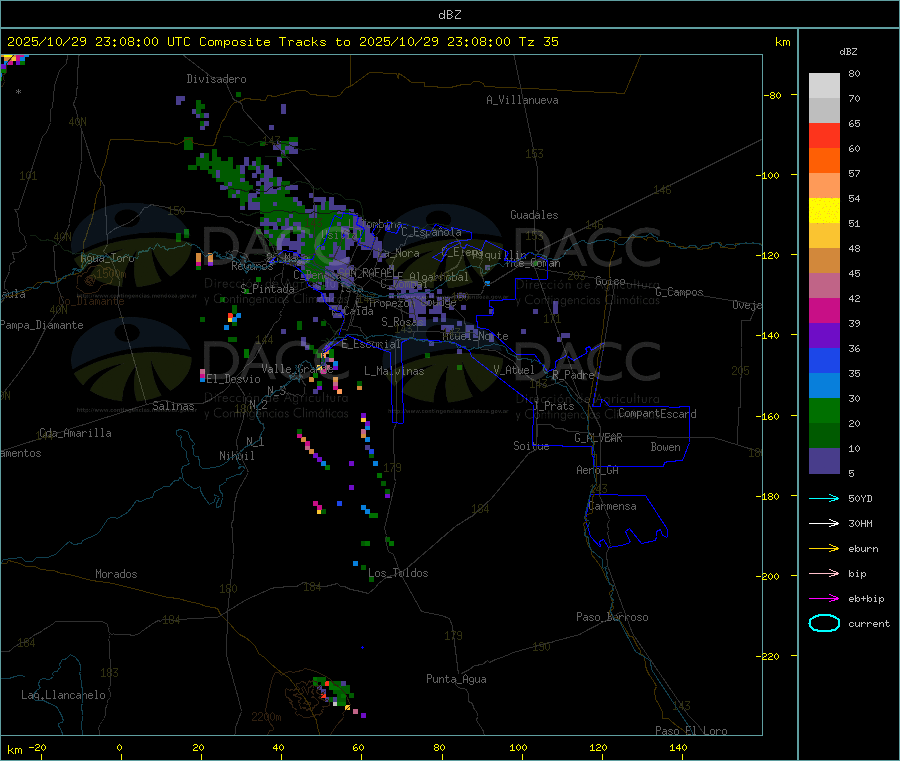Click the A_Villanueva map label

click(522, 100)
